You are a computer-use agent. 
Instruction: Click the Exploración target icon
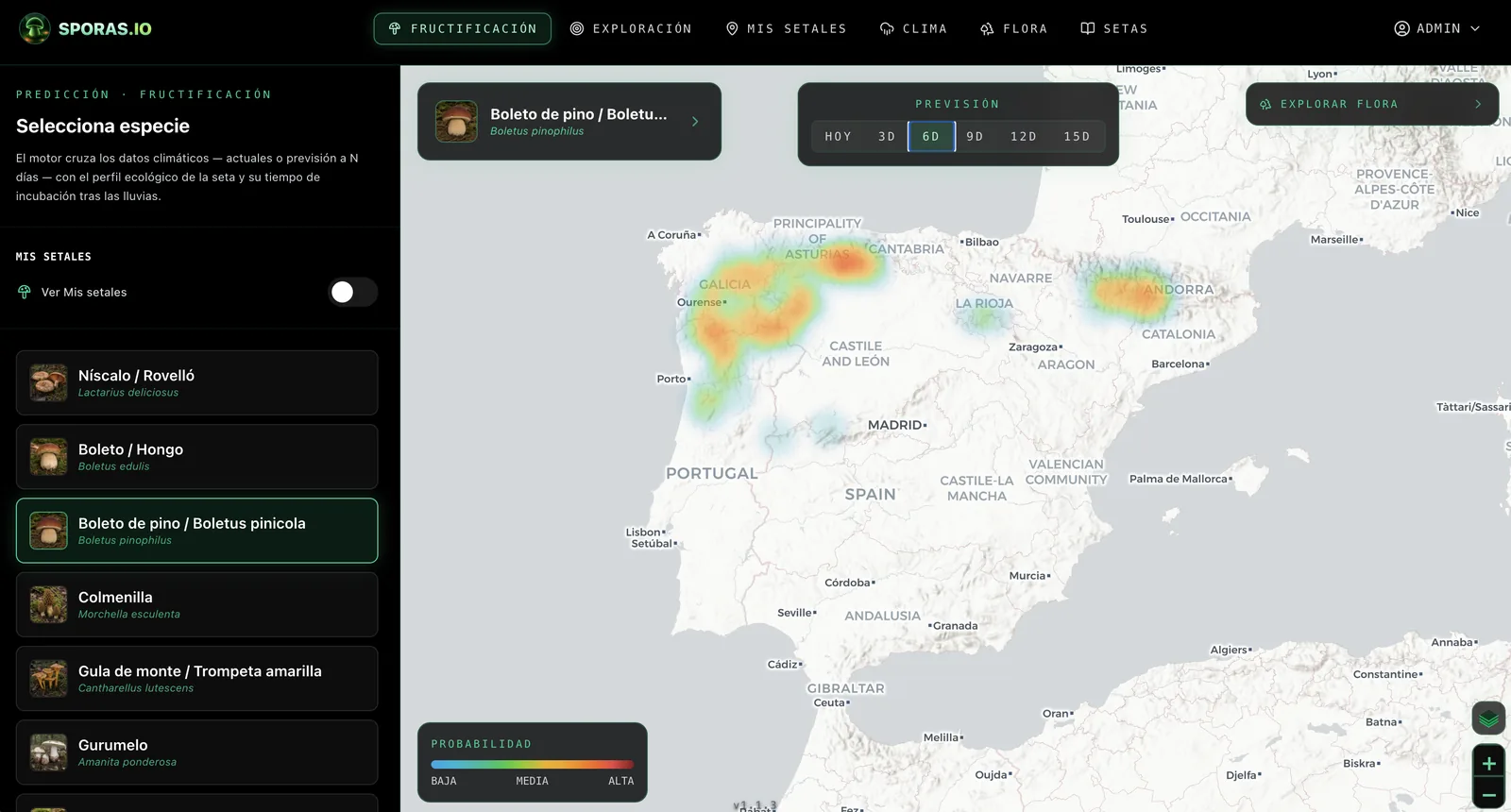(x=577, y=29)
